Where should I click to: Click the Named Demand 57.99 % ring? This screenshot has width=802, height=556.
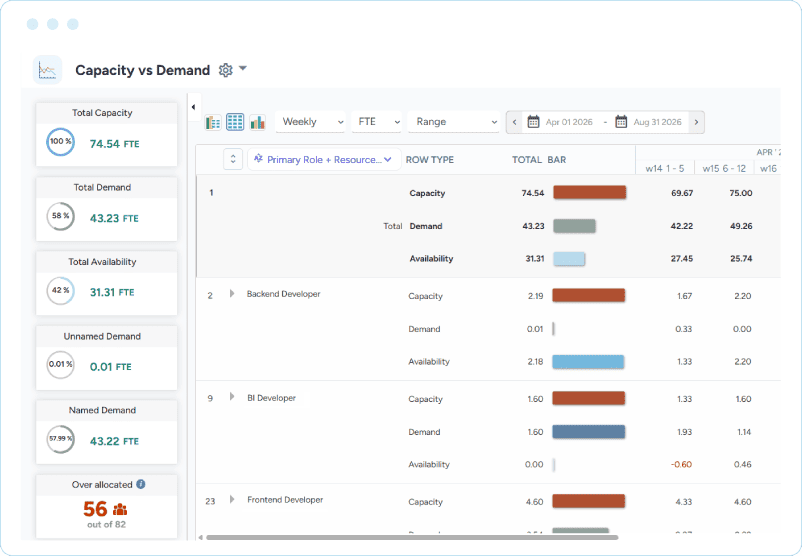tap(60, 439)
